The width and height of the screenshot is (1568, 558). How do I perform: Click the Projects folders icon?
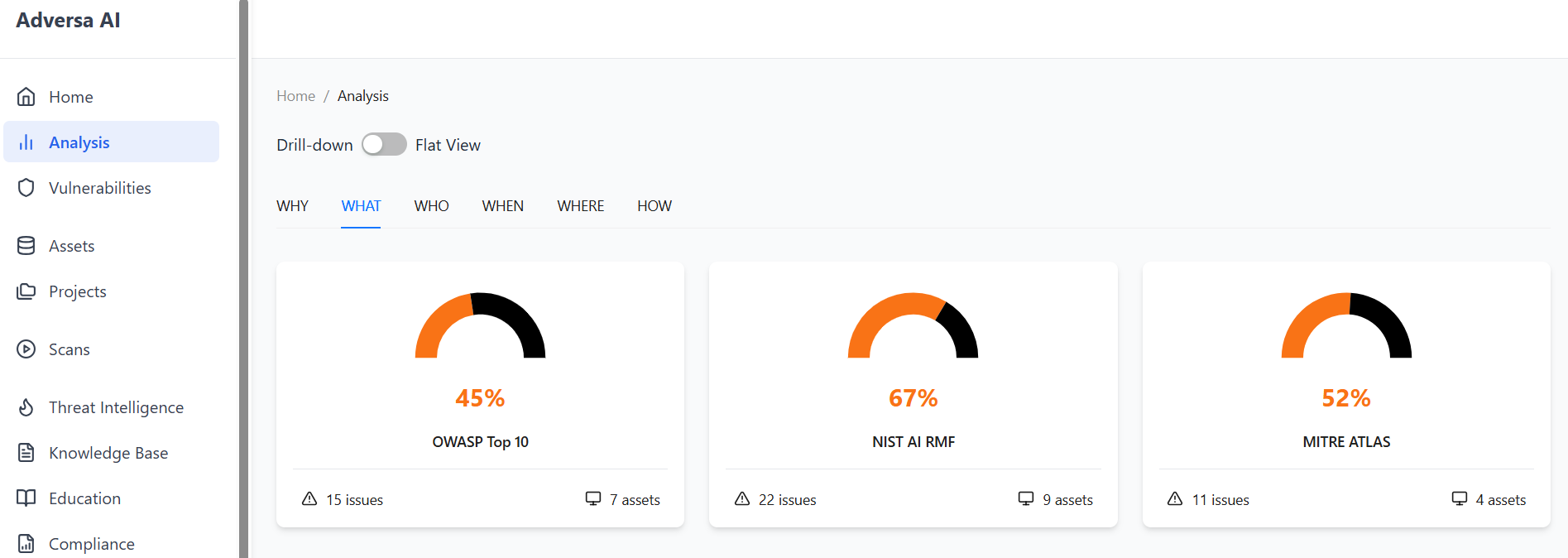click(26, 291)
